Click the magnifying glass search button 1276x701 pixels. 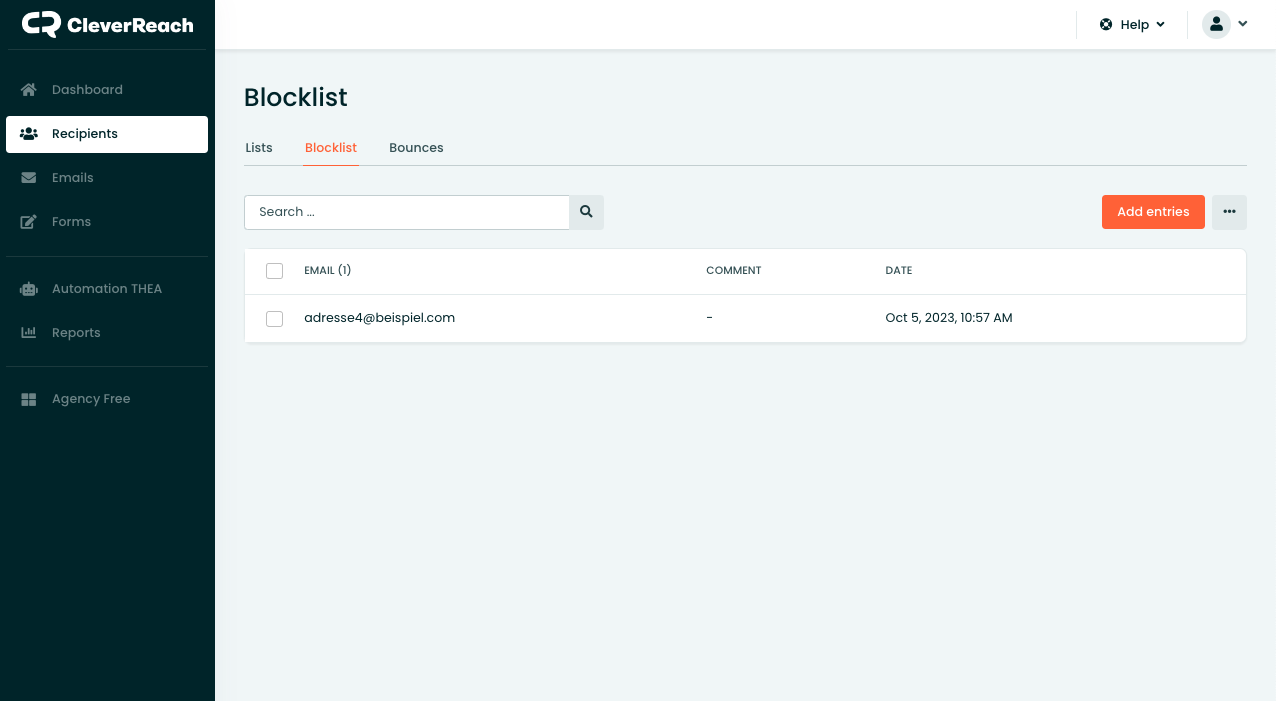pyautogui.click(x=586, y=212)
